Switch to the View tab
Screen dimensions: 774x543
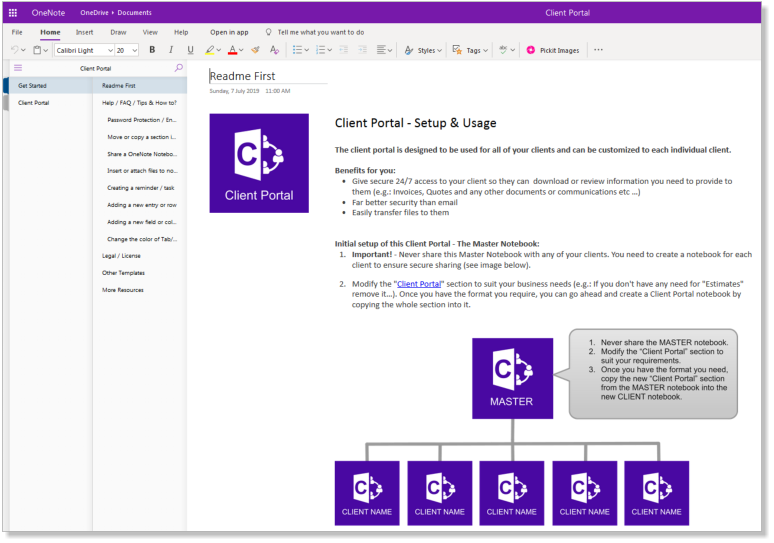pyautogui.click(x=150, y=32)
